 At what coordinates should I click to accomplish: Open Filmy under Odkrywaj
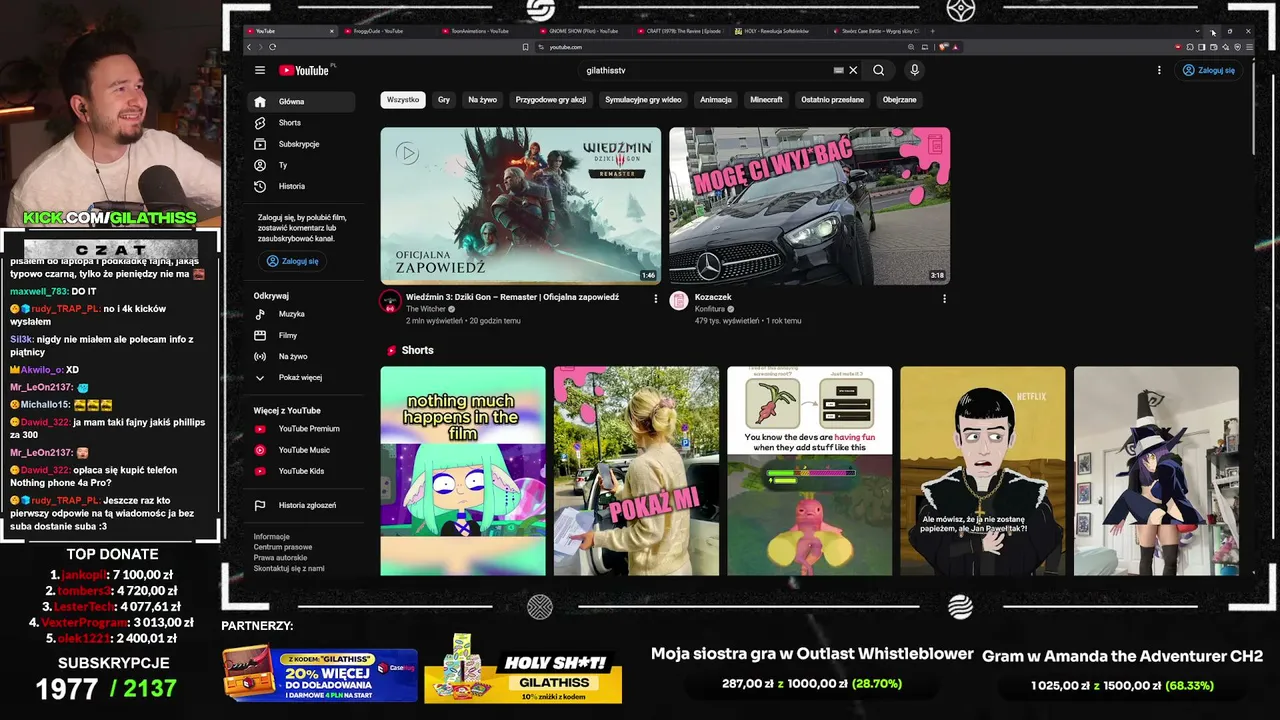click(x=301, y=335)
